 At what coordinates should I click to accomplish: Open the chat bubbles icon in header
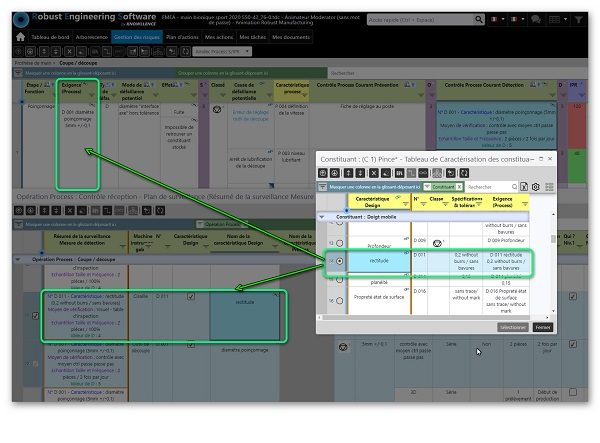coord(536,19)
